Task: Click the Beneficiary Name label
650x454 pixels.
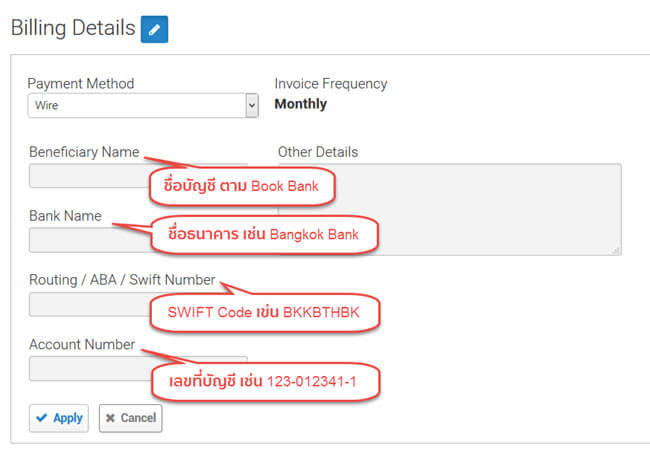Action: (x=83, y=152)
